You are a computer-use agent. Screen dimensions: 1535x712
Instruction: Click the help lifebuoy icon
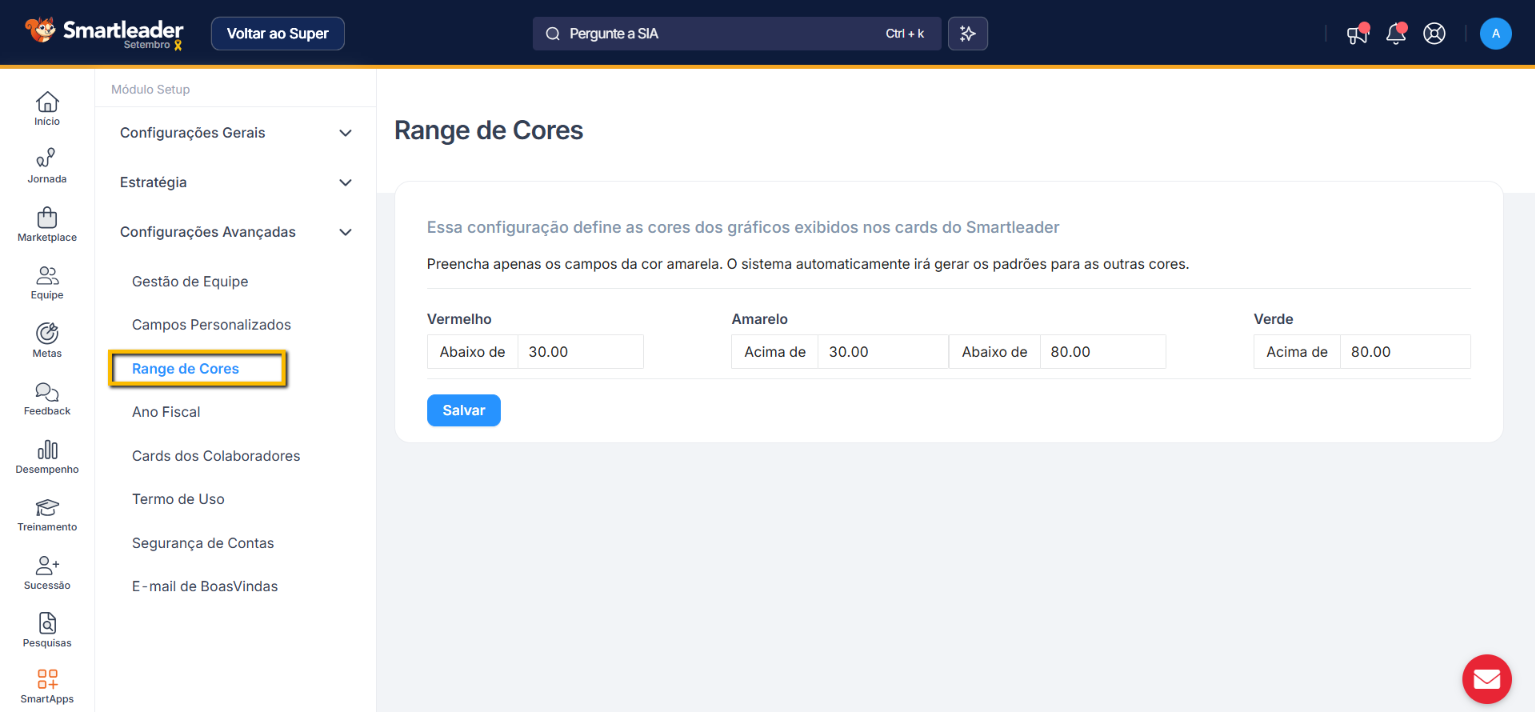[x=1434, y=34]
